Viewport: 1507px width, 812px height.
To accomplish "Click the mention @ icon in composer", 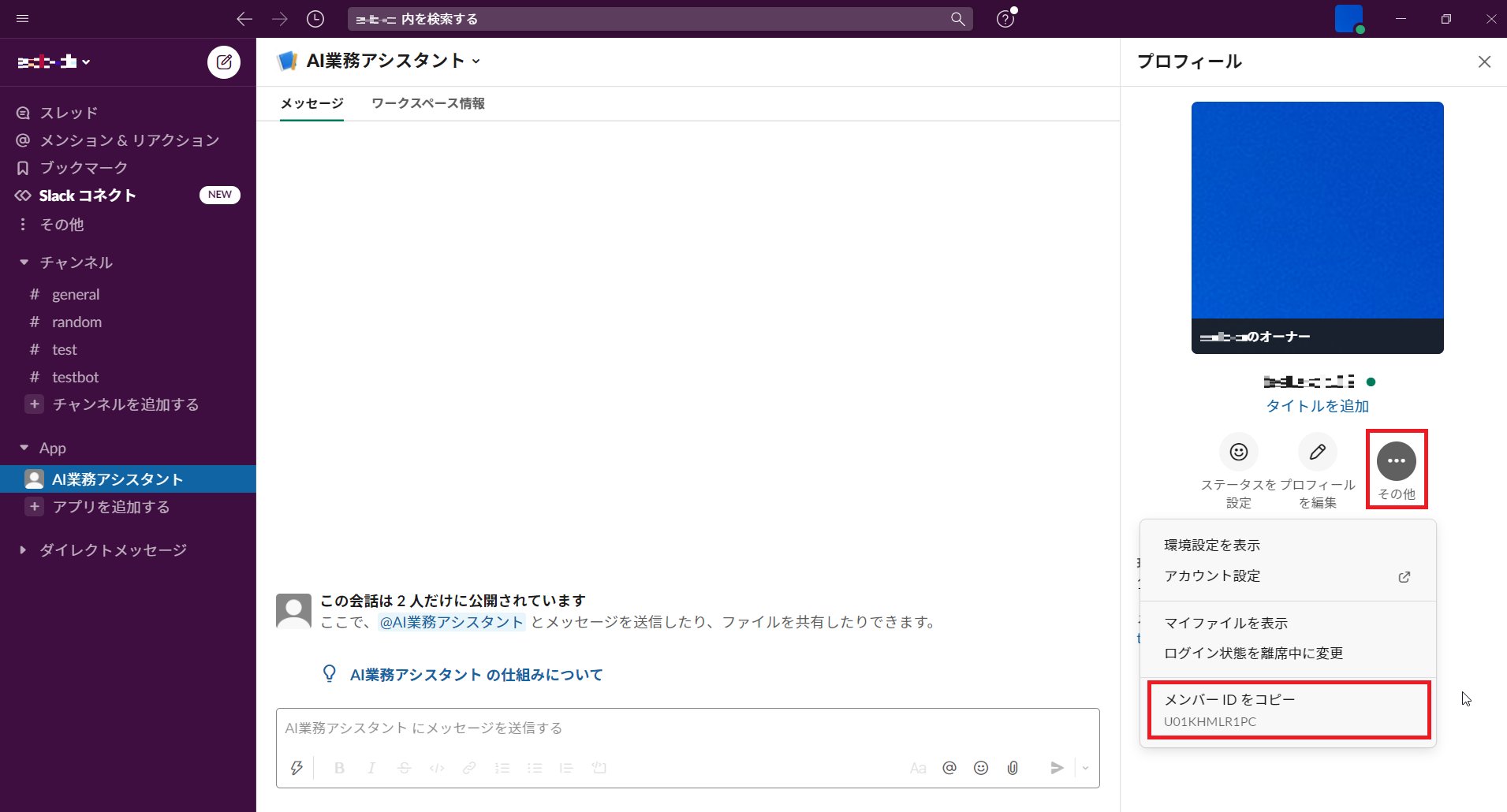I will click(x=949, y=768).
